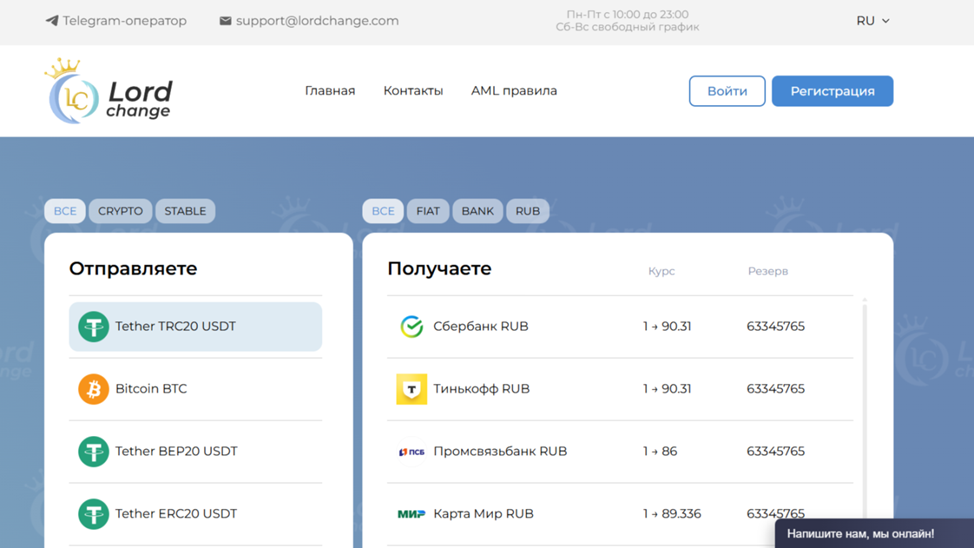This screenshot has width=974, height=548.
Task: Go to the Главная menu item
Action: pyautogui.click(x=330, y=91)
